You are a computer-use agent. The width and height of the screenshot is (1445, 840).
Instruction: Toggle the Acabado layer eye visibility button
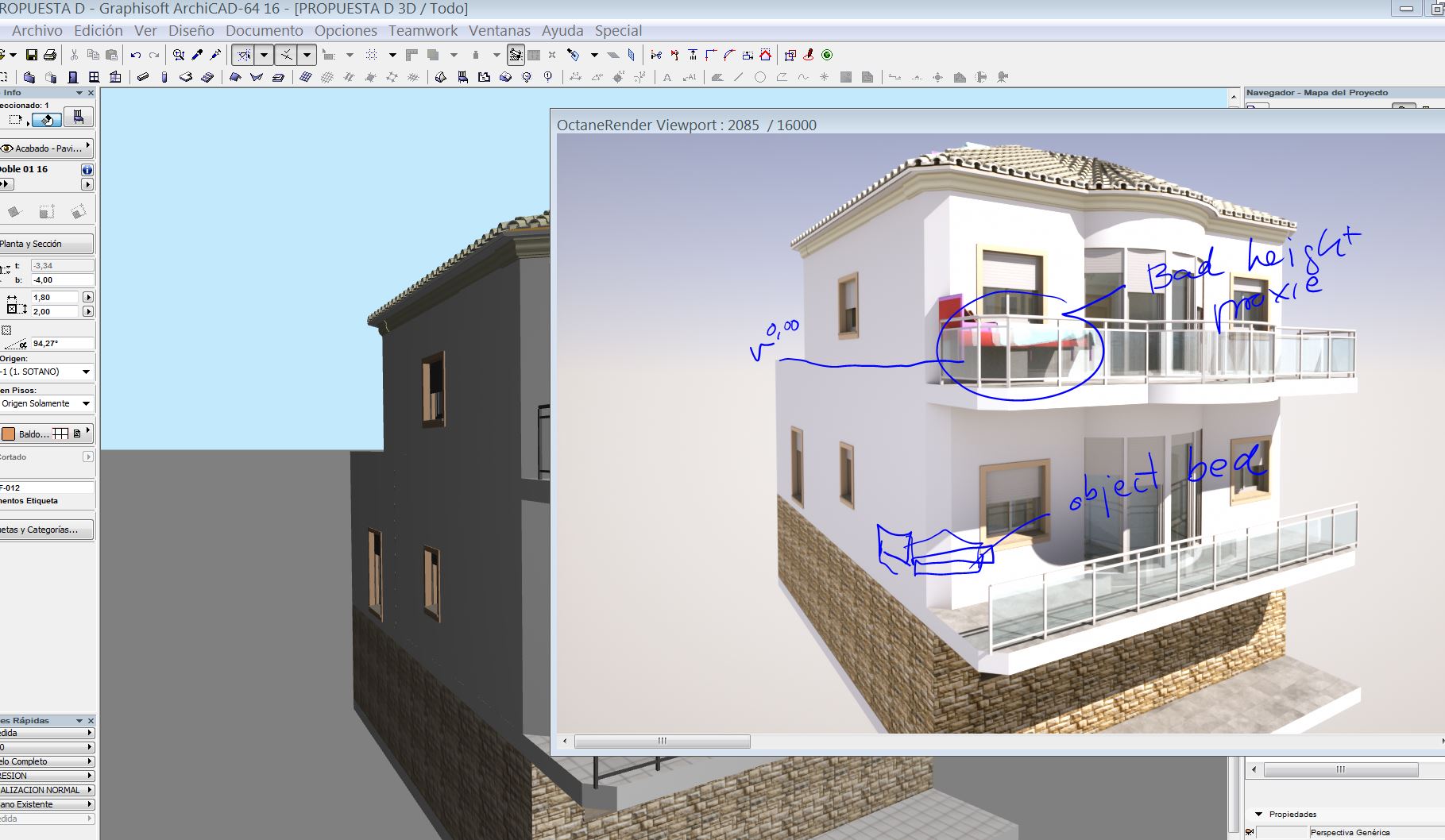pos(7,148)
